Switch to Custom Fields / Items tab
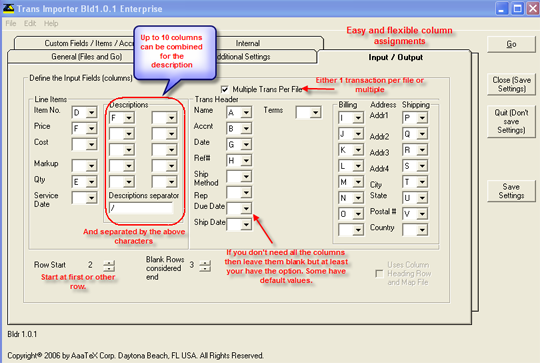This screenshot has width=540, height=363. pos(89,43)
